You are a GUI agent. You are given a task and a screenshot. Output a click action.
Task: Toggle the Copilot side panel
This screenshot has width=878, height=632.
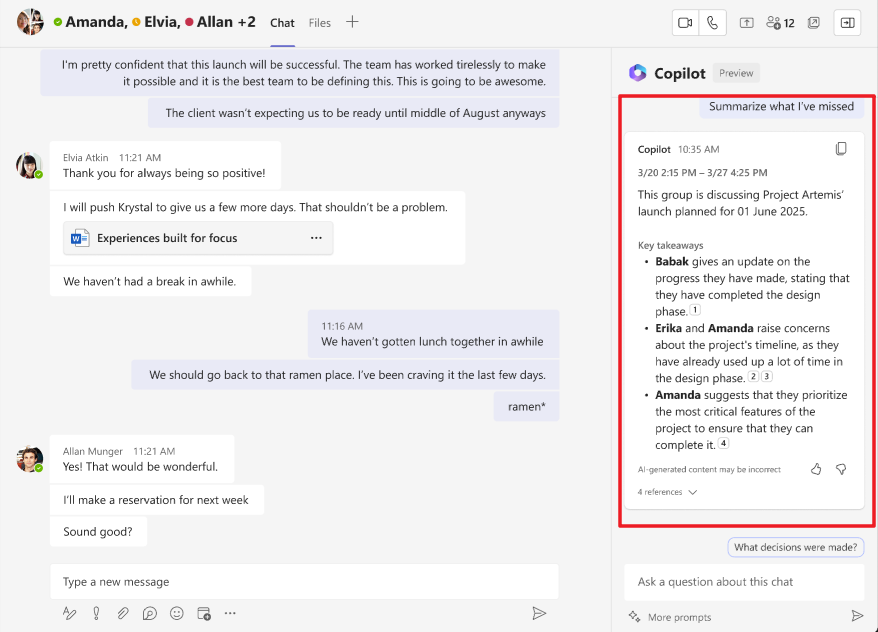847,23
